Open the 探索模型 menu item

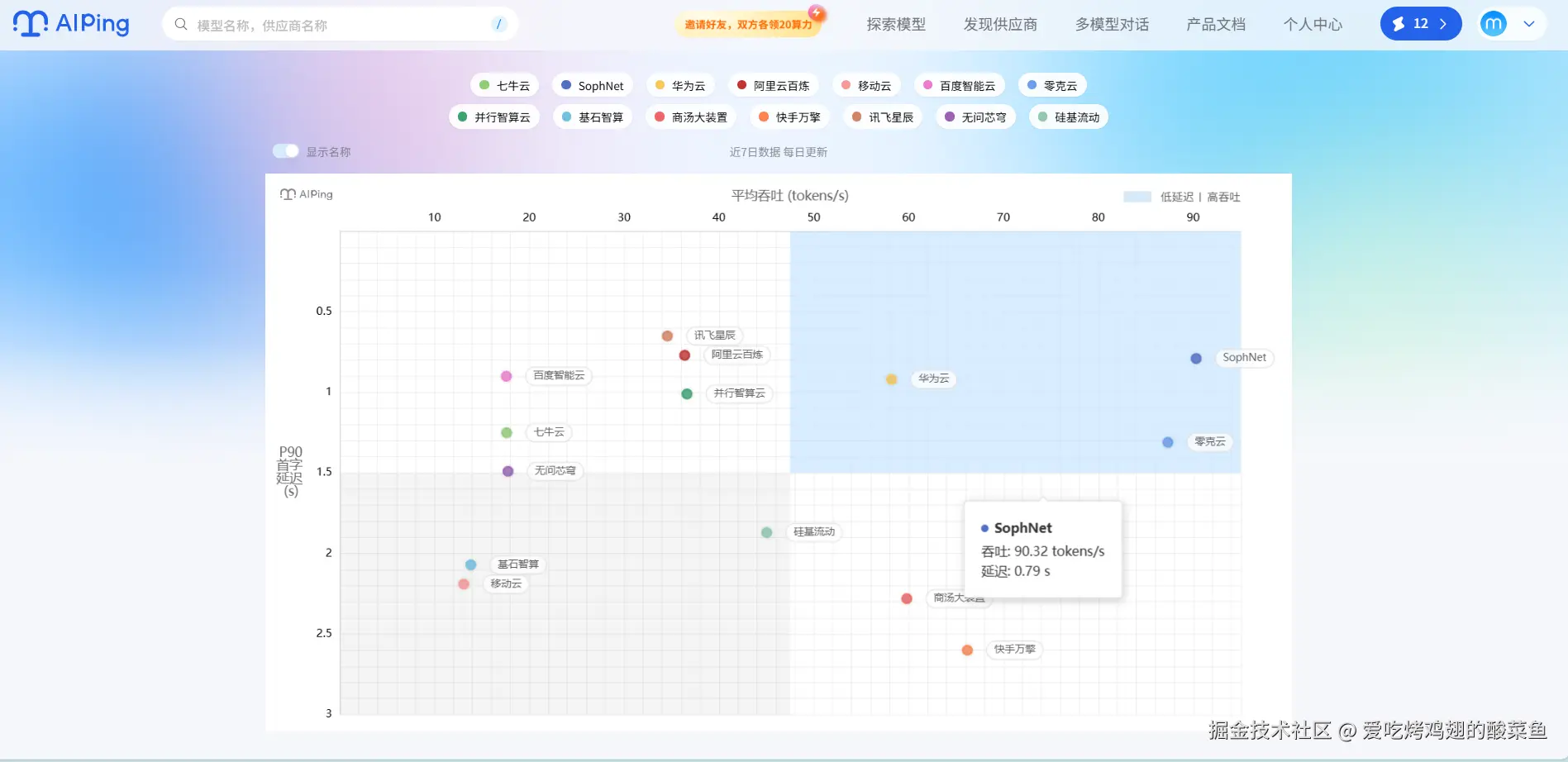896,25
